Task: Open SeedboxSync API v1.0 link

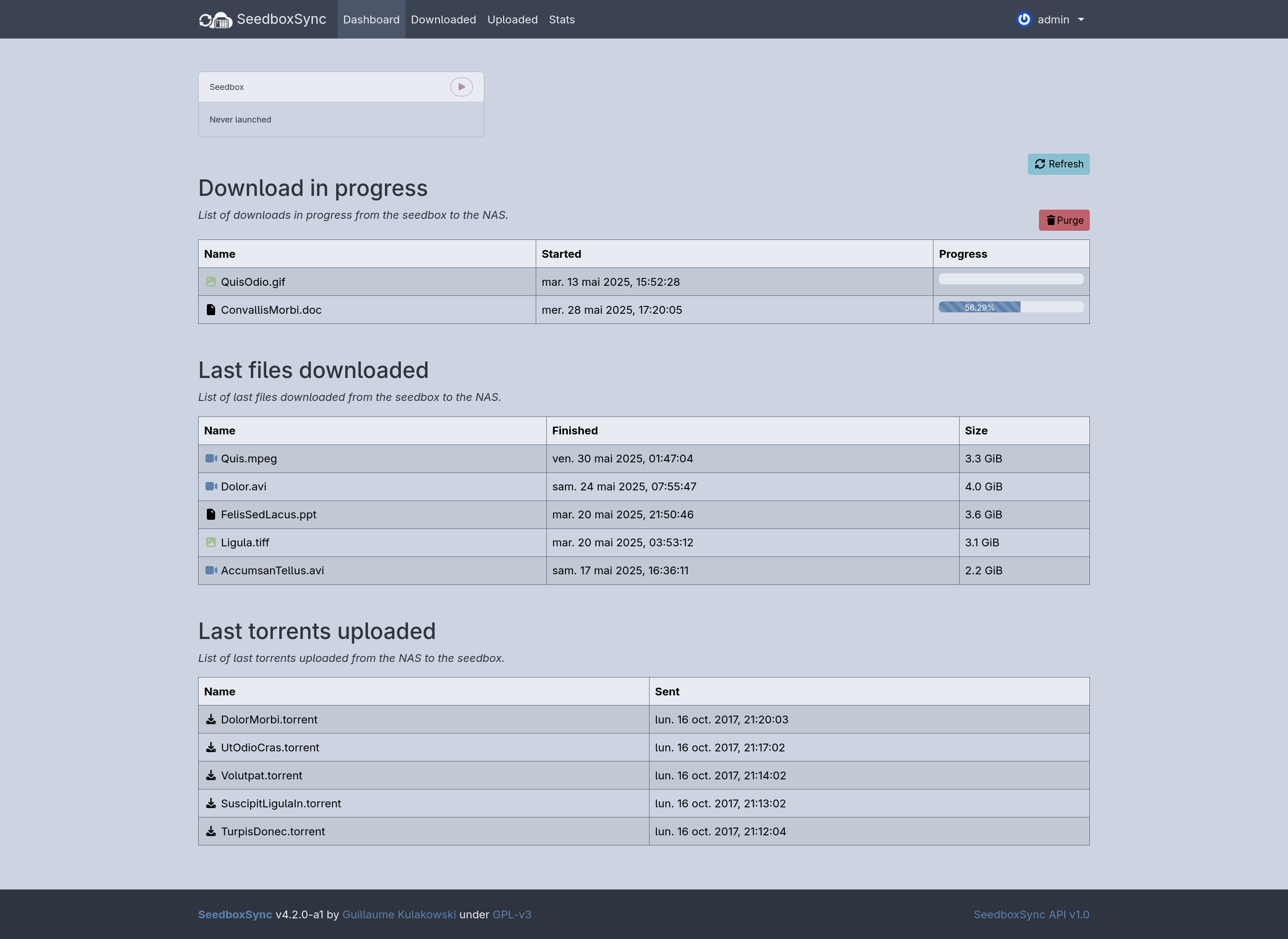Action: (x=1031, y=915)
